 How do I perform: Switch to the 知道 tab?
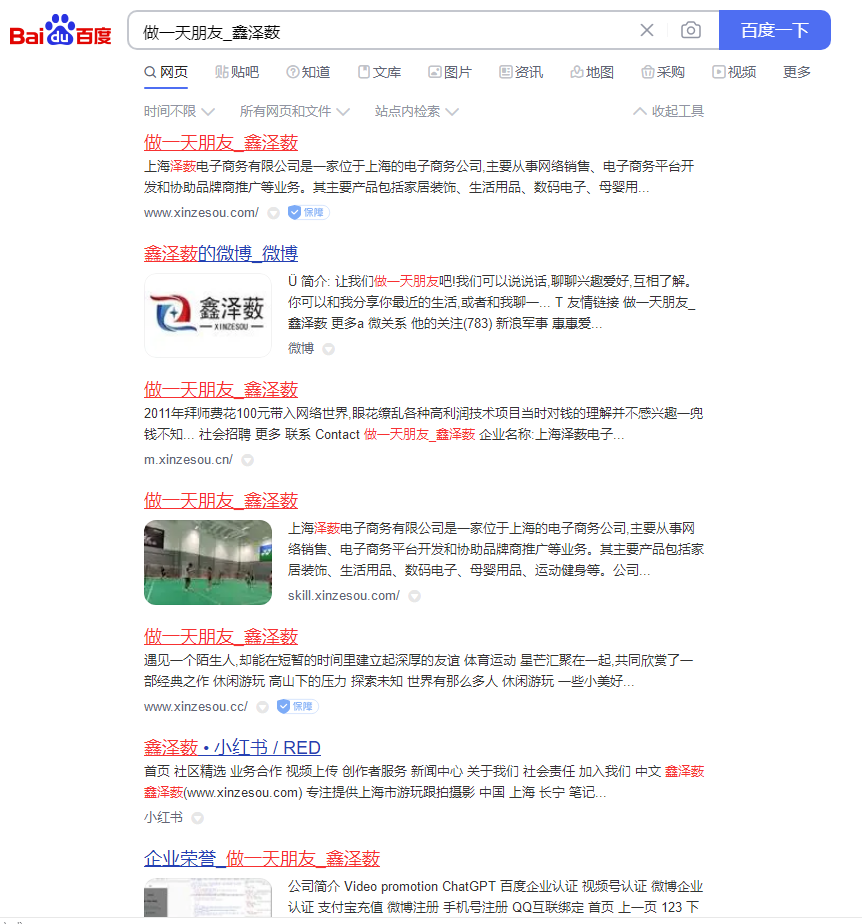pyautogui.click(x=308, y=72)
